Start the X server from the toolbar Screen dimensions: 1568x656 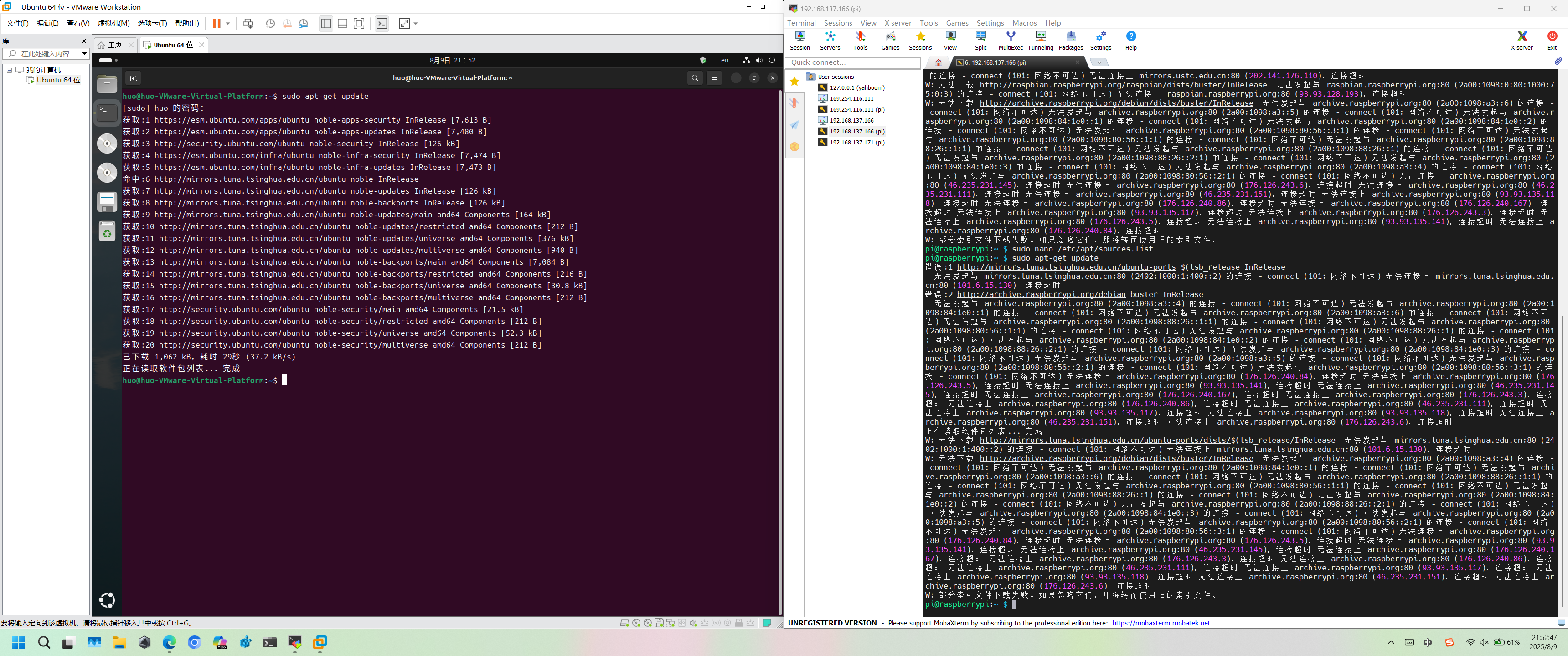pos(1522,41)
